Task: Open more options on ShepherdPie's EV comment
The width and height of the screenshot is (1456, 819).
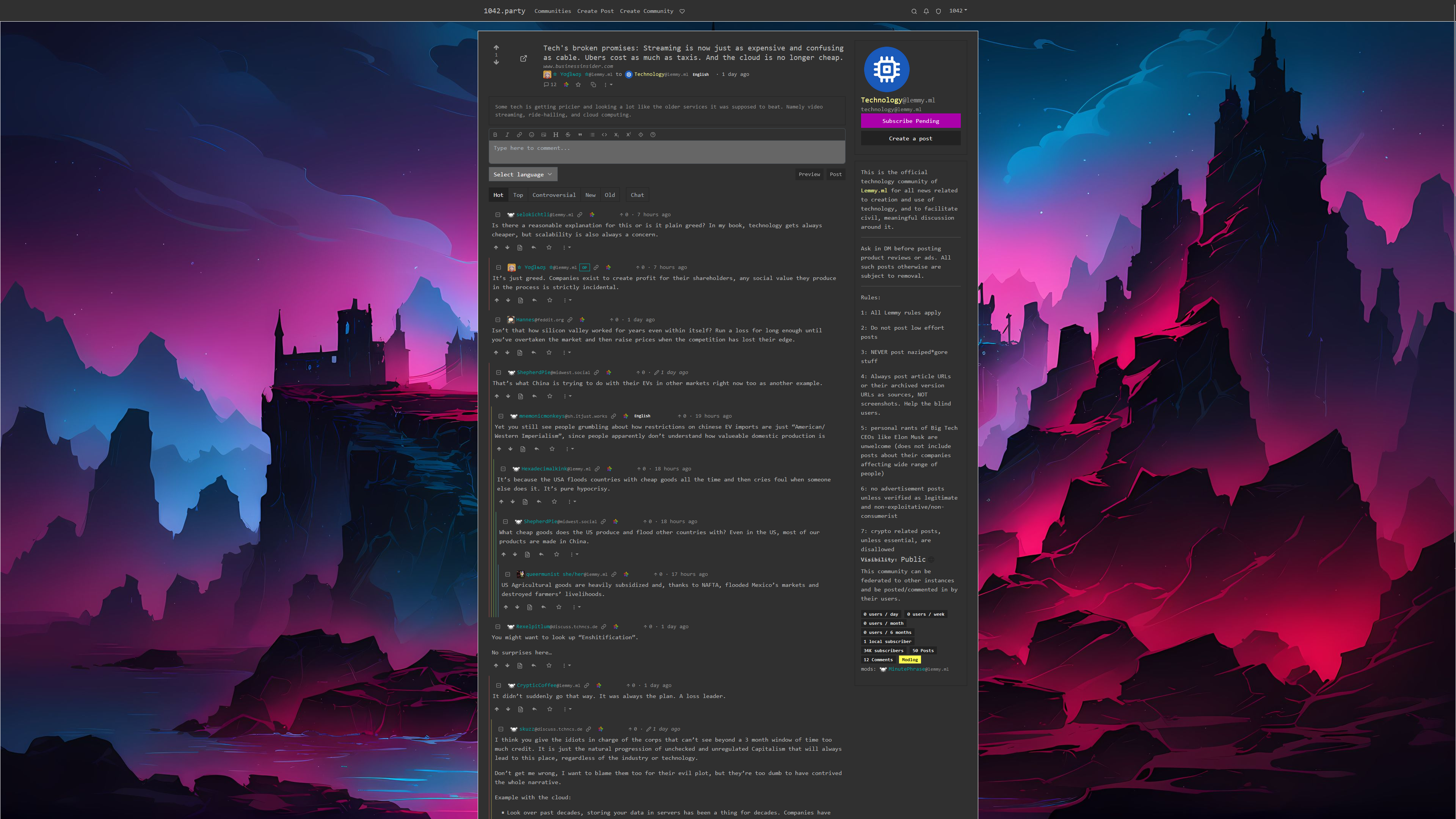Action: point(568,396)
